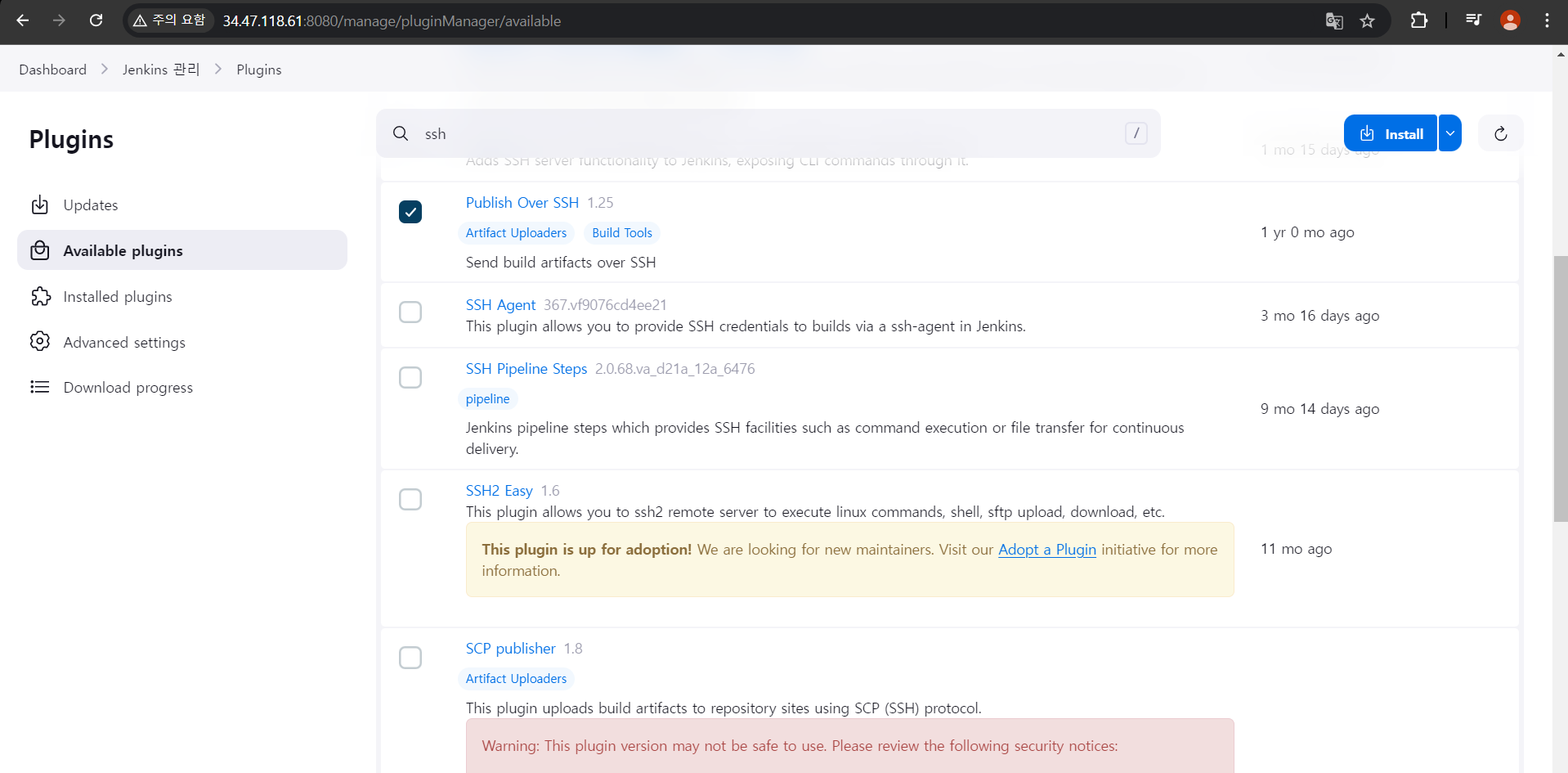Click the '9 mo 14 days ago' release date

tap(1319, 409)
